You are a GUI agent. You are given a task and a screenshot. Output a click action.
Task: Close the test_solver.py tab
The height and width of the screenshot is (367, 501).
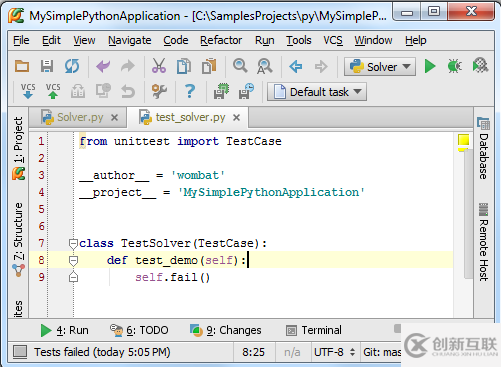236,118
